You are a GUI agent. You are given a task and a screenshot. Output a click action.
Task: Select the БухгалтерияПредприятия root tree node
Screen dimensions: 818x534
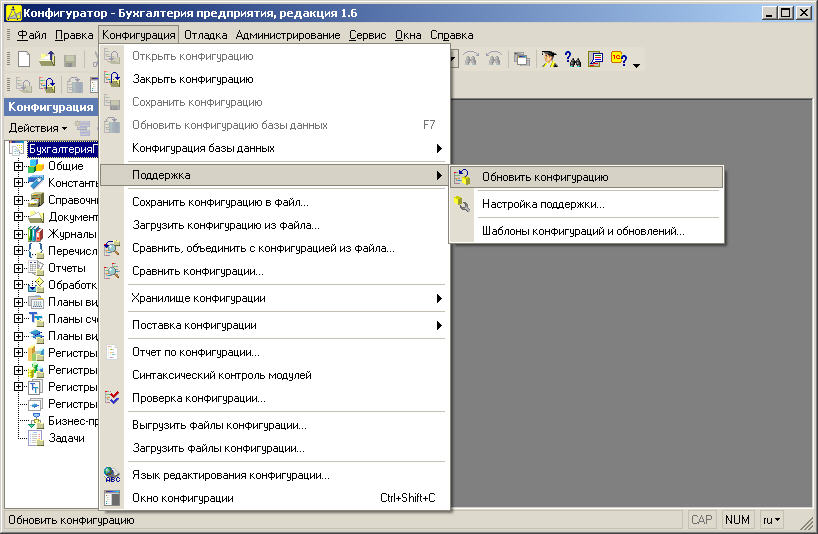coord(63,149)
